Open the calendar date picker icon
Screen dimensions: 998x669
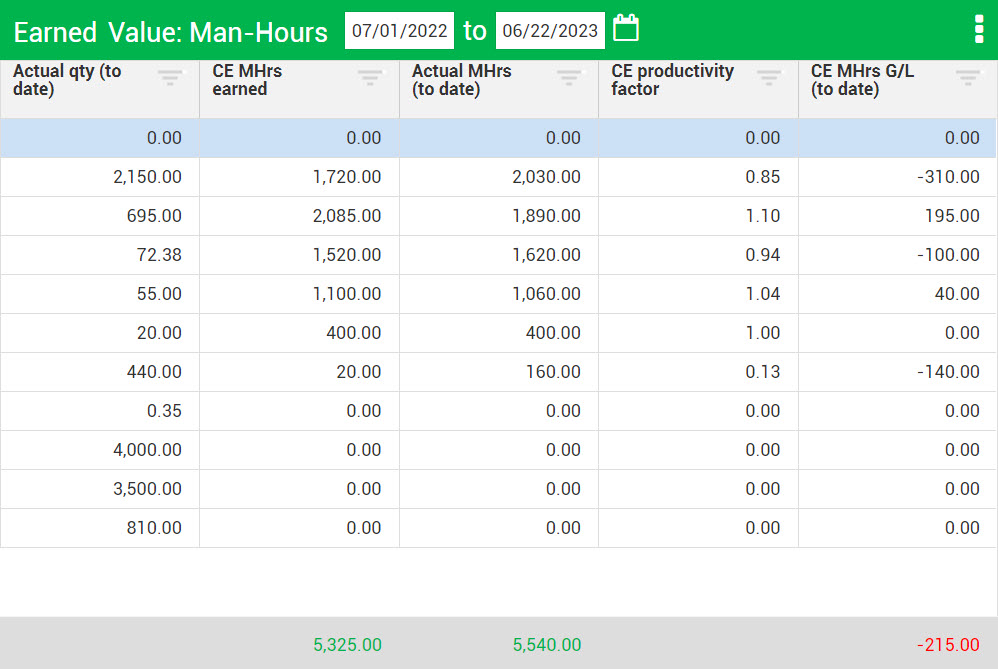(626, 28)
